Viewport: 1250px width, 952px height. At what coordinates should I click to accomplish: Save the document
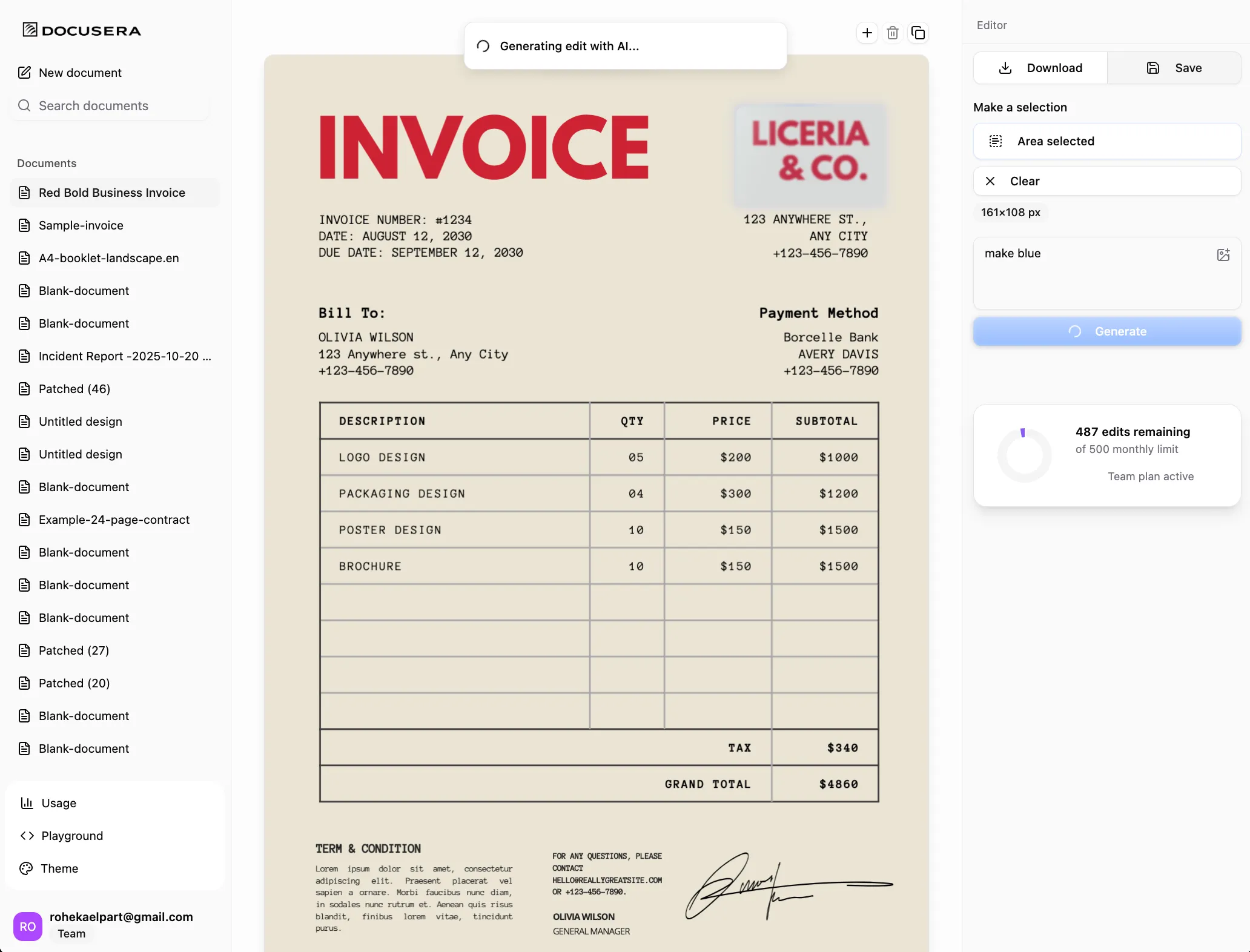pyautogui.click(x=1174, y=68)
